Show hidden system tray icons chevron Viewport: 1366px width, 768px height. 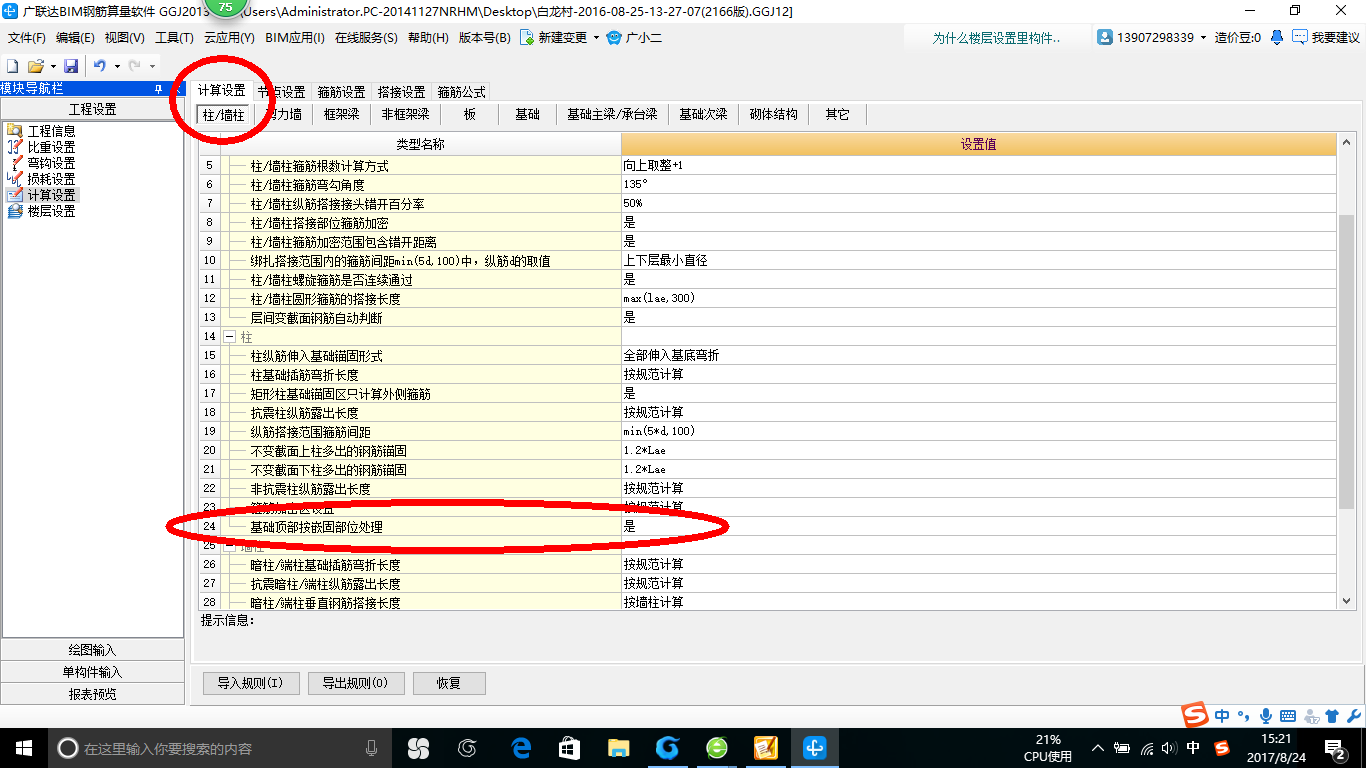1098,748
